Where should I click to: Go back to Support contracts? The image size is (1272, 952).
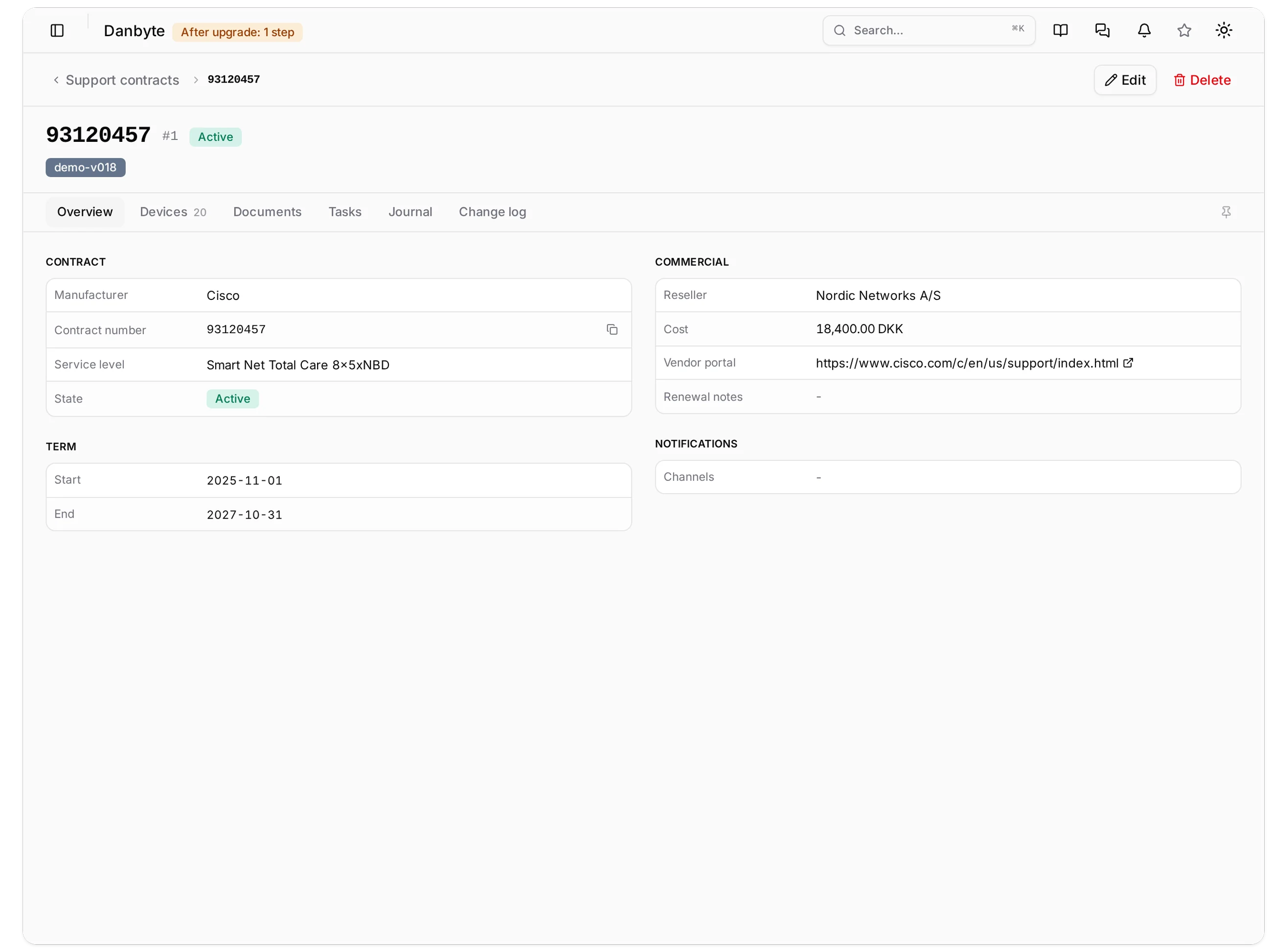coord(122,80)
